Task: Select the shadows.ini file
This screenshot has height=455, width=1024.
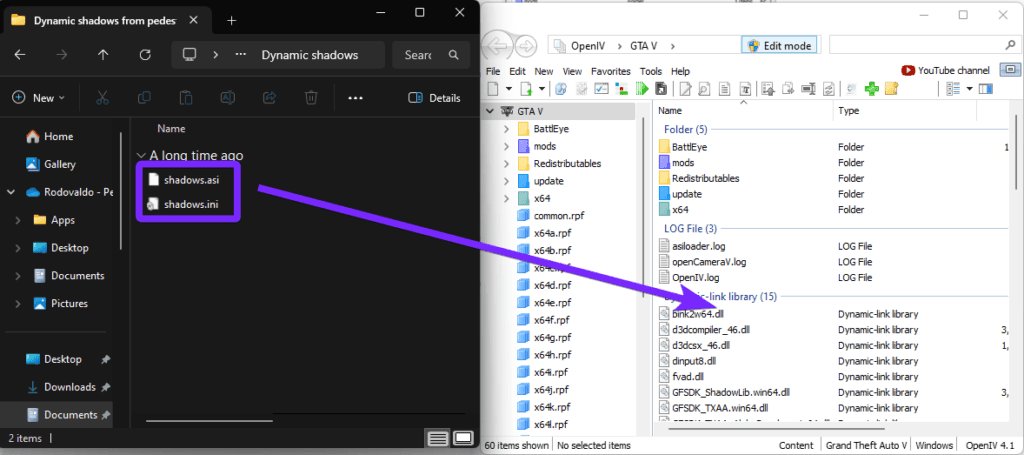Action: [x=182, y=205]
